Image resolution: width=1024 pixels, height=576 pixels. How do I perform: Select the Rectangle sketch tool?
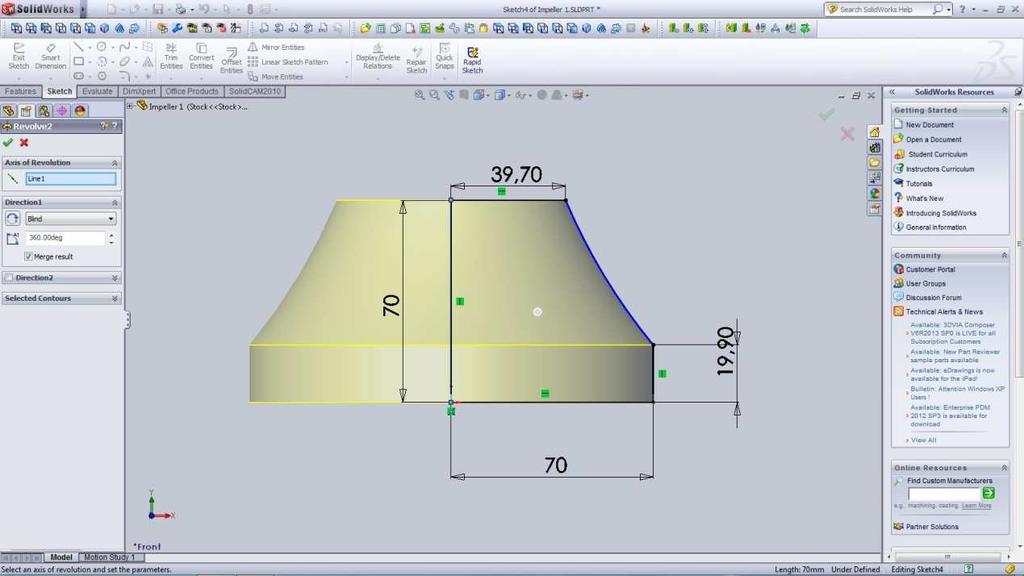coord(78,61)
